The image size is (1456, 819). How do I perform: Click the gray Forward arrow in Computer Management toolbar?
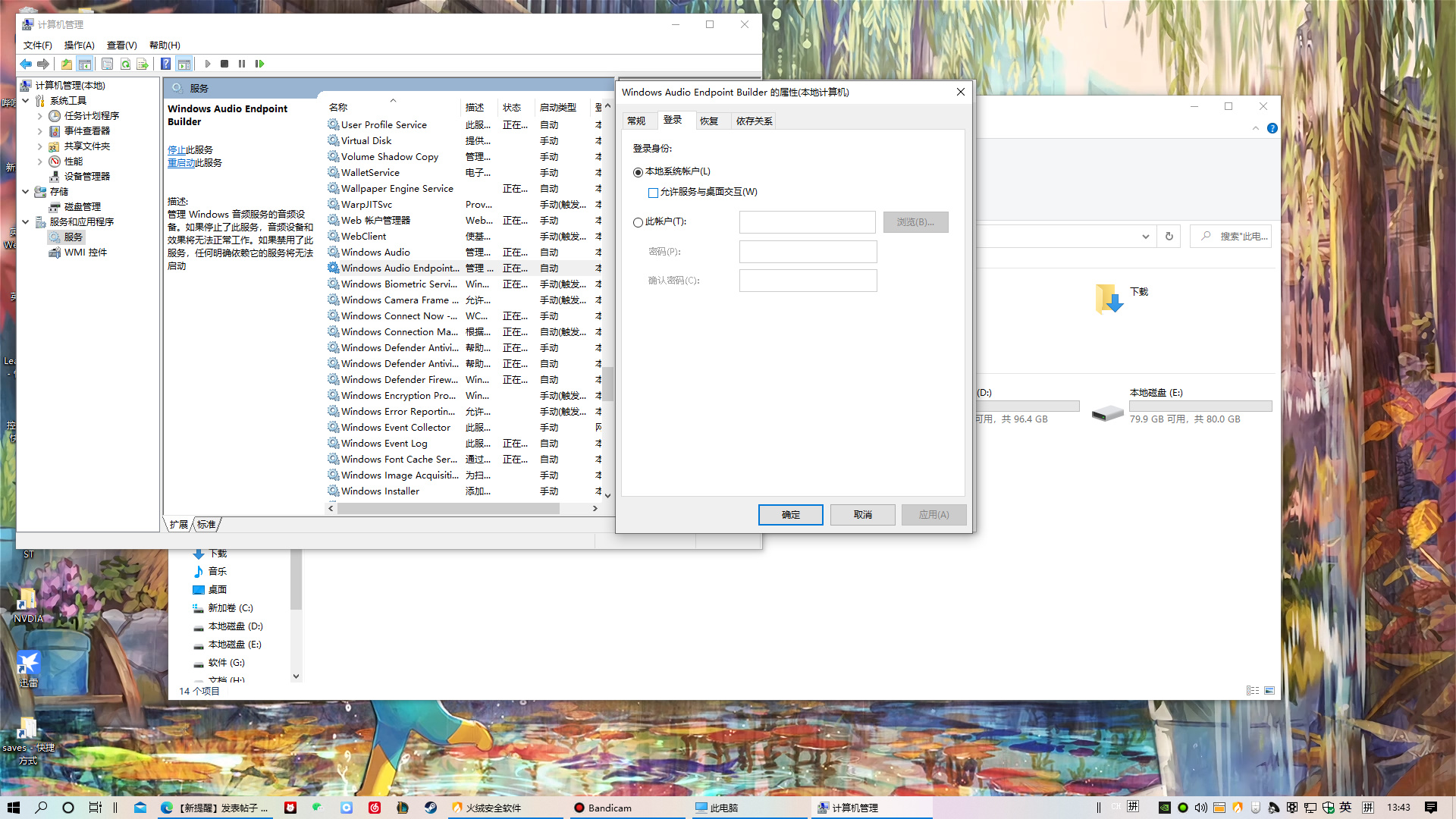(x=43, y=64)
